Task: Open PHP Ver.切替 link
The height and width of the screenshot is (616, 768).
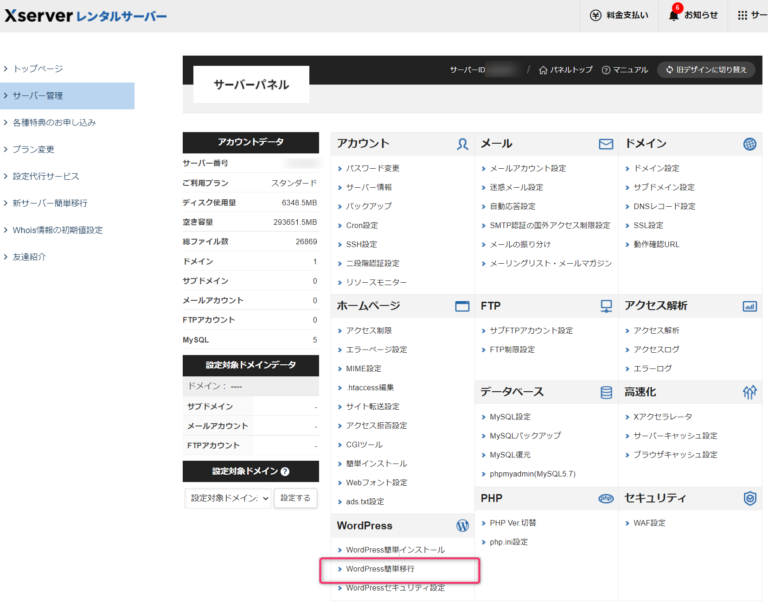Action: point(513,523)
